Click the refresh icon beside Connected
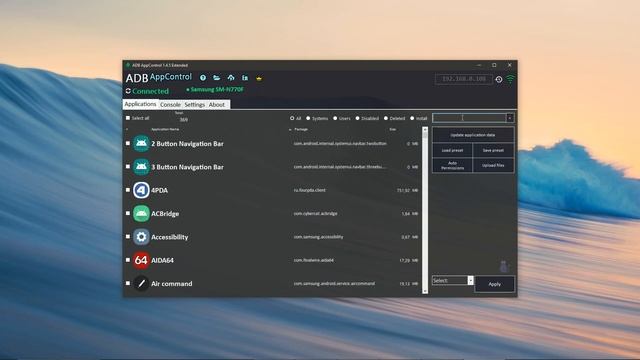 pyautogui.click(x=128, y=91)
